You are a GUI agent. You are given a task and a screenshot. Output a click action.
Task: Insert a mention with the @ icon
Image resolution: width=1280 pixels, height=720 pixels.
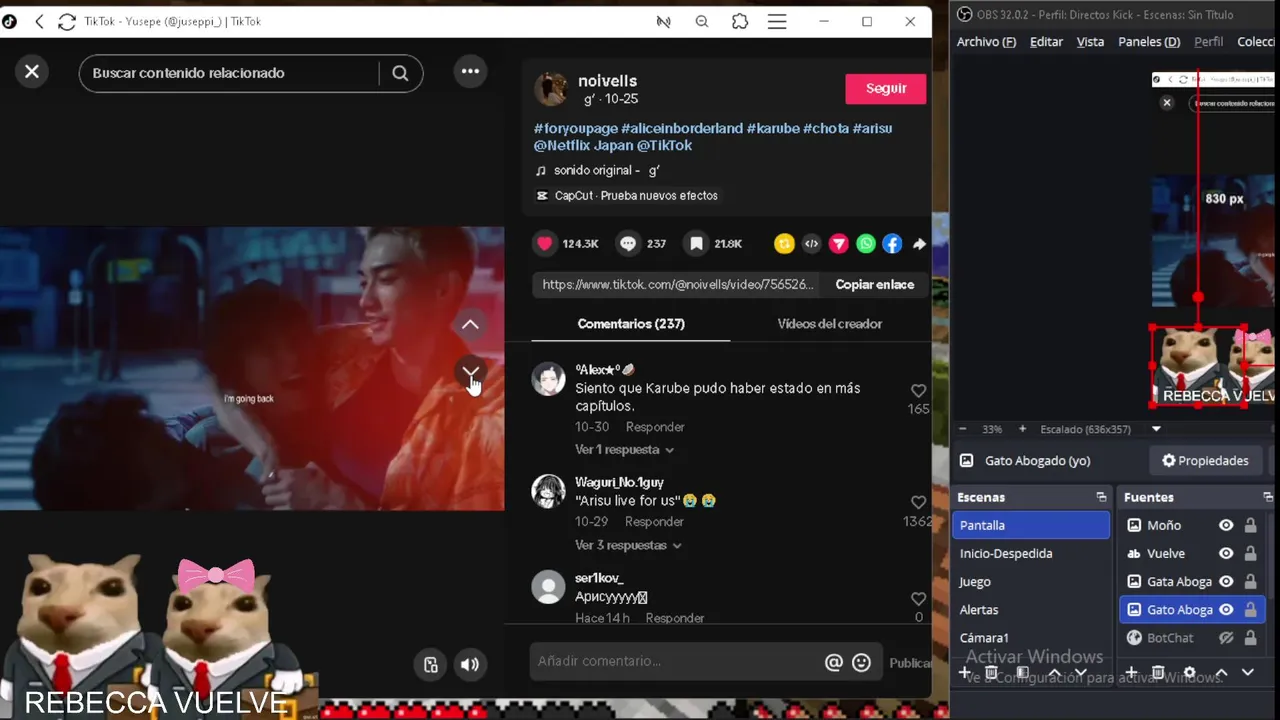[833, 662]
